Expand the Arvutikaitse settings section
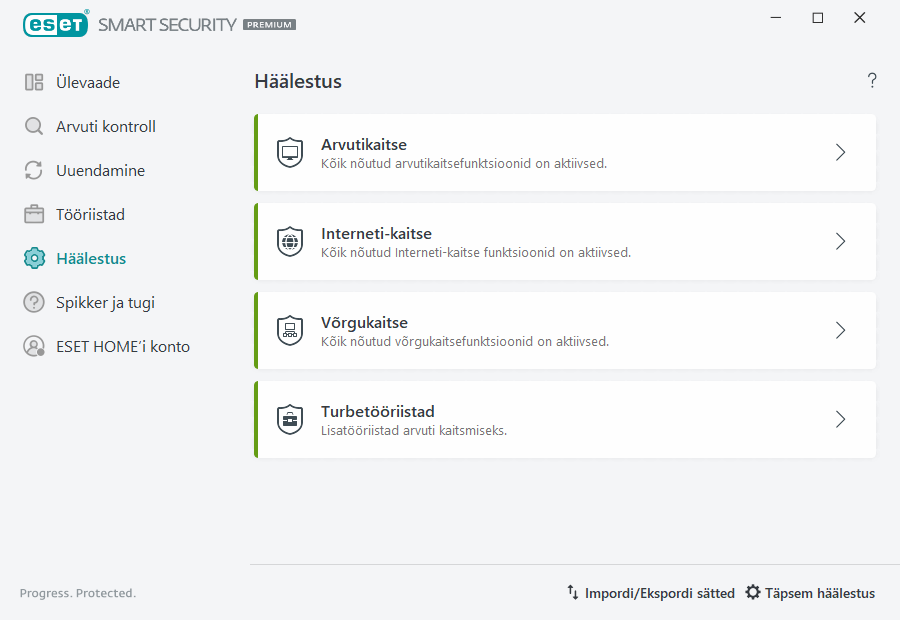 click(840, 152)
